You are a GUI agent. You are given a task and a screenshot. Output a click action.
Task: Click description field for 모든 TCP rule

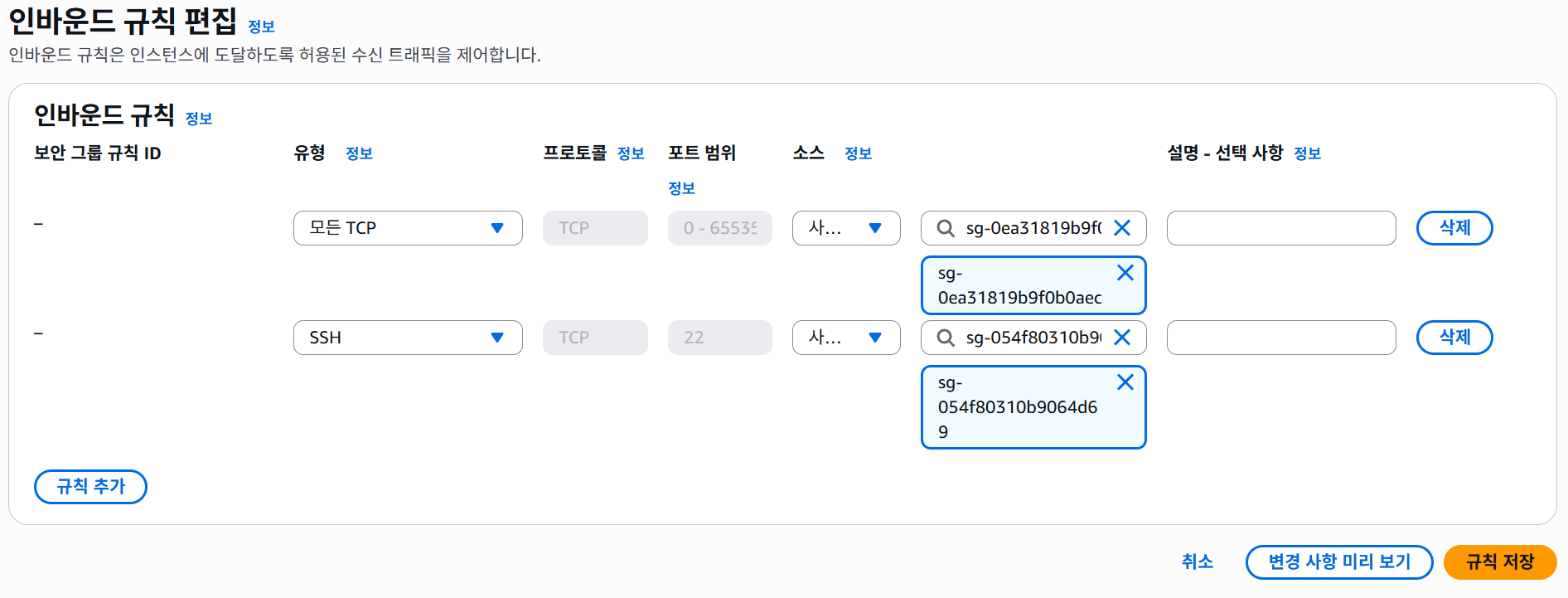click(x=1280, y=228)
